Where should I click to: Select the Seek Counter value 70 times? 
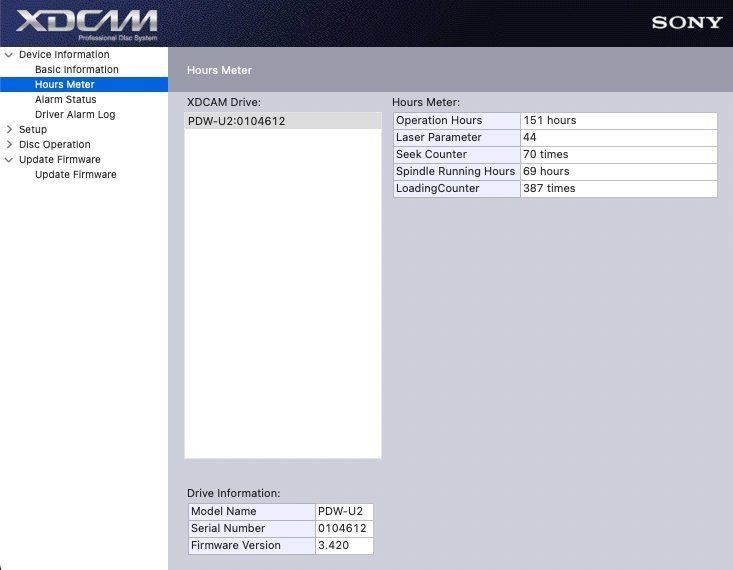545,155
